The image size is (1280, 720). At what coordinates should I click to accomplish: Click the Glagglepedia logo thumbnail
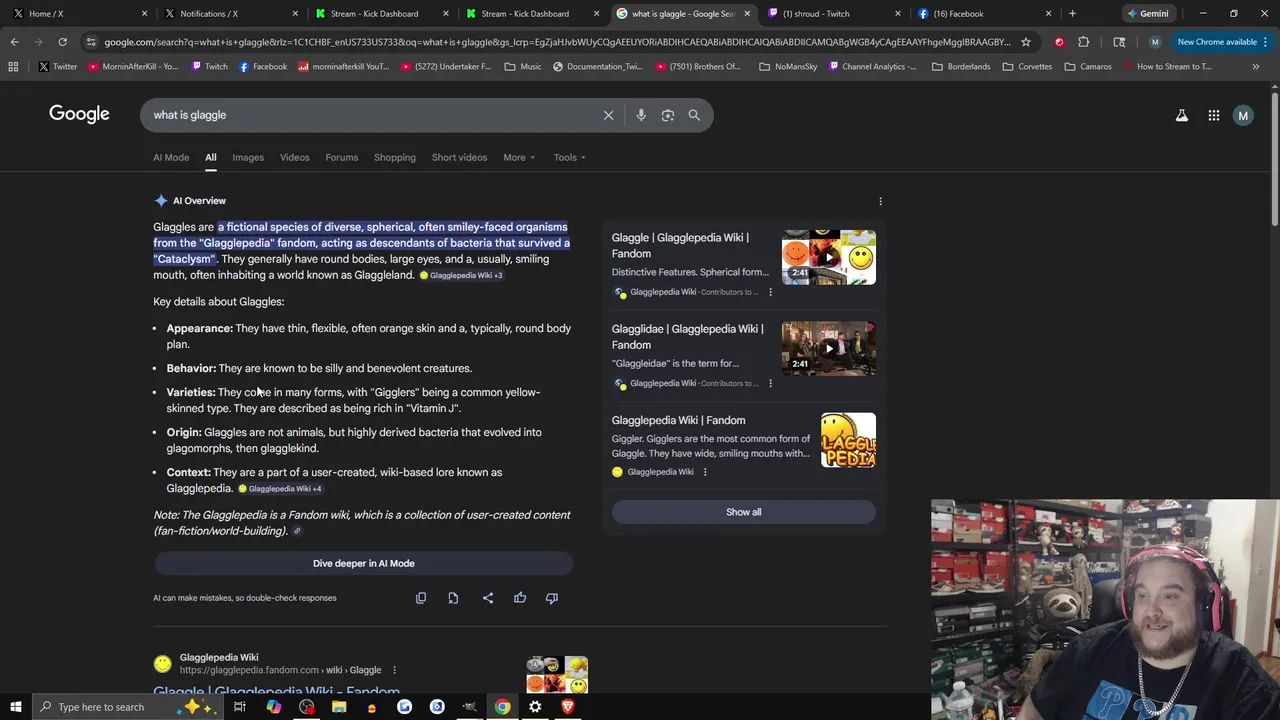tap(848, 440)
